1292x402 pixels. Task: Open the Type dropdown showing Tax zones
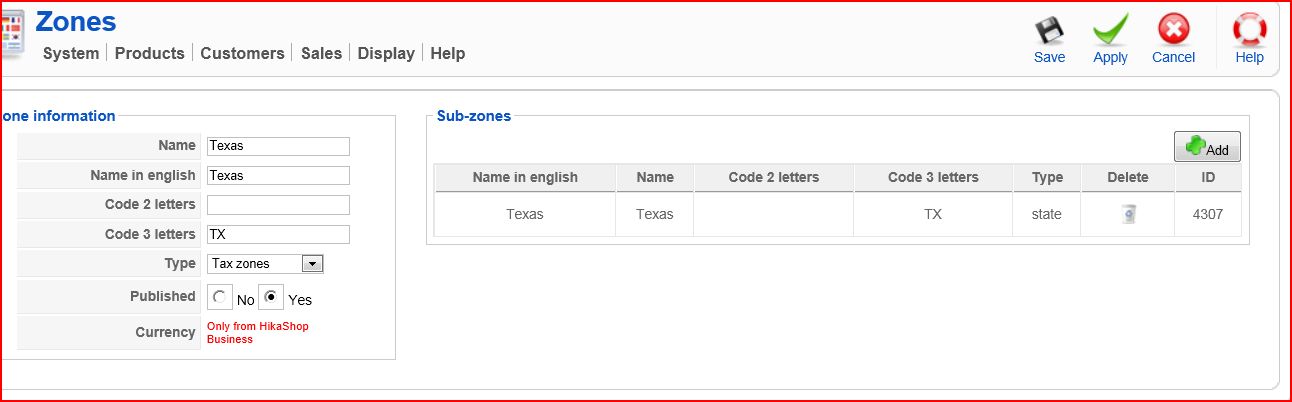click(x=265, y=264)
